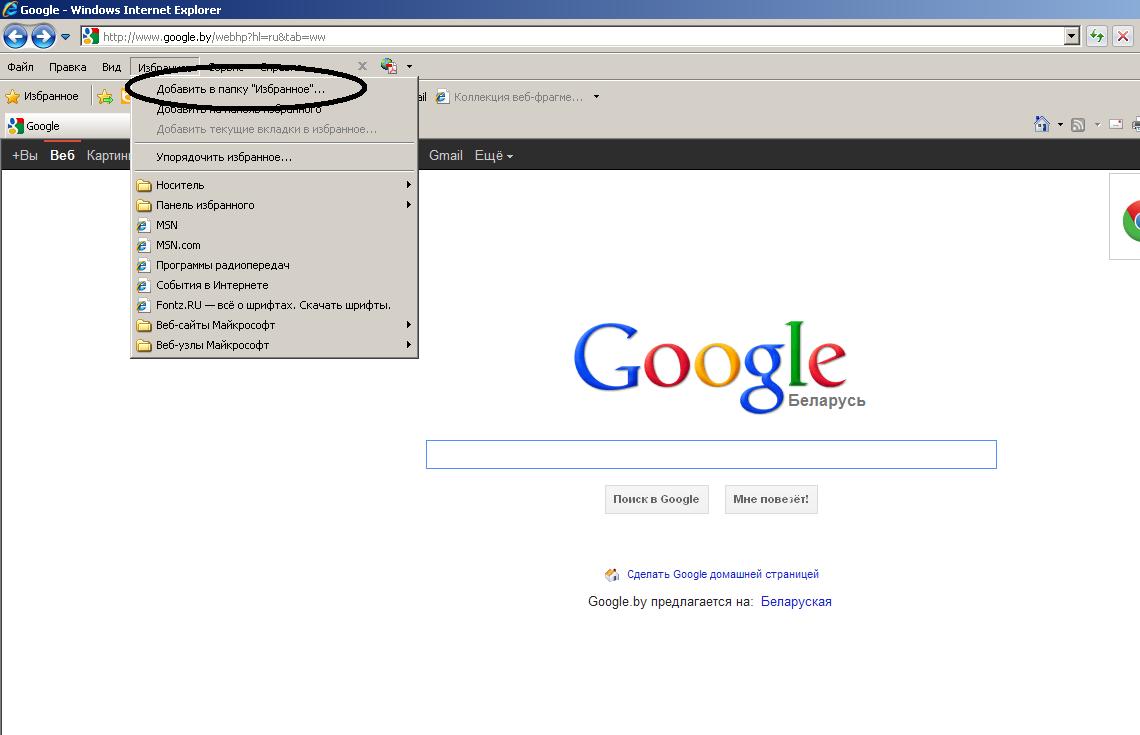Open the Вид menu
1140x735 pixels.
[x=111, y=67]
